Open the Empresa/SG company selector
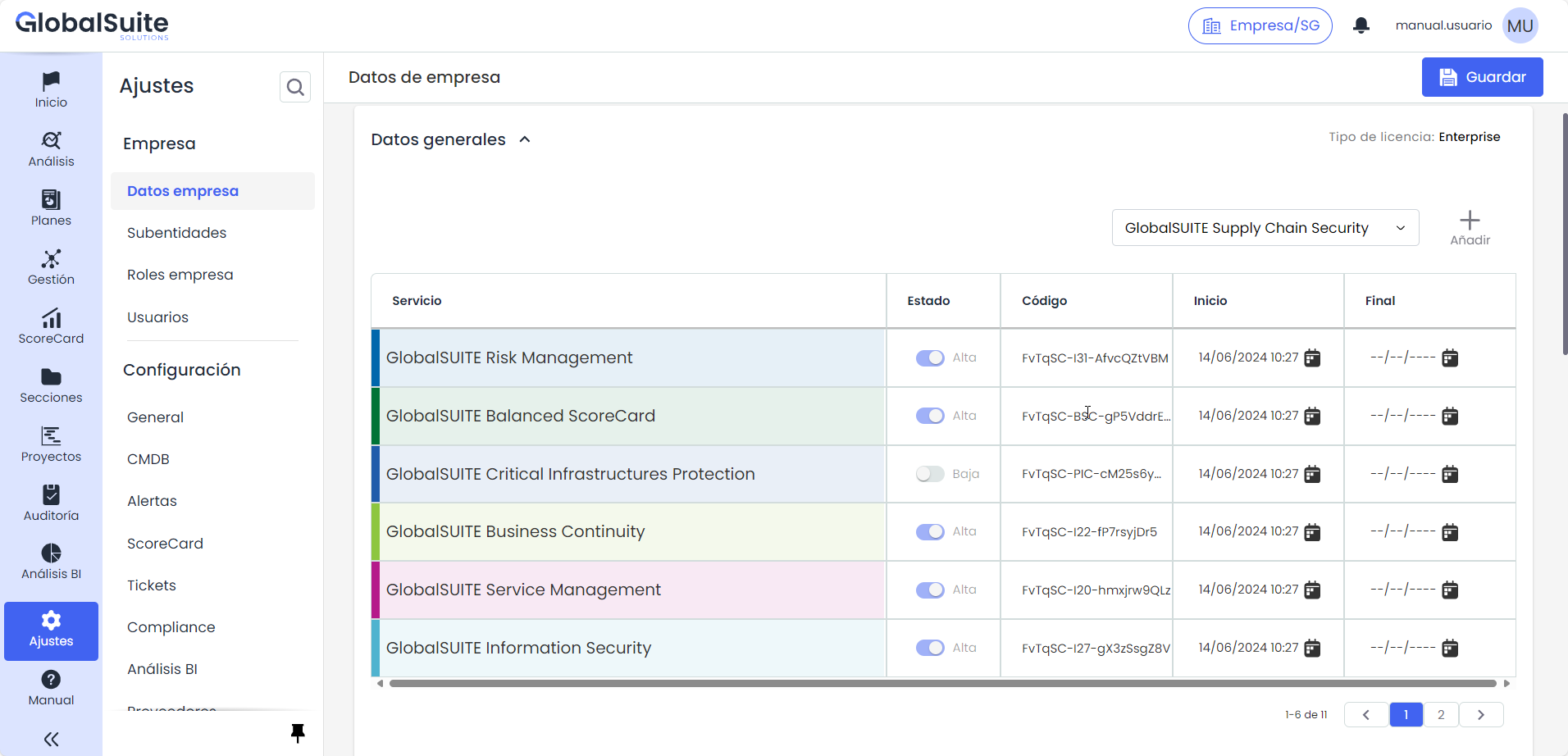 coord(1260,25)
